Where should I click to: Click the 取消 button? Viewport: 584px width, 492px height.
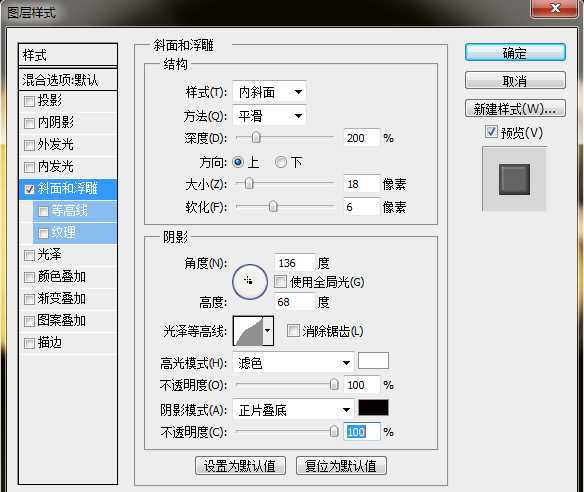coord(515,80)
